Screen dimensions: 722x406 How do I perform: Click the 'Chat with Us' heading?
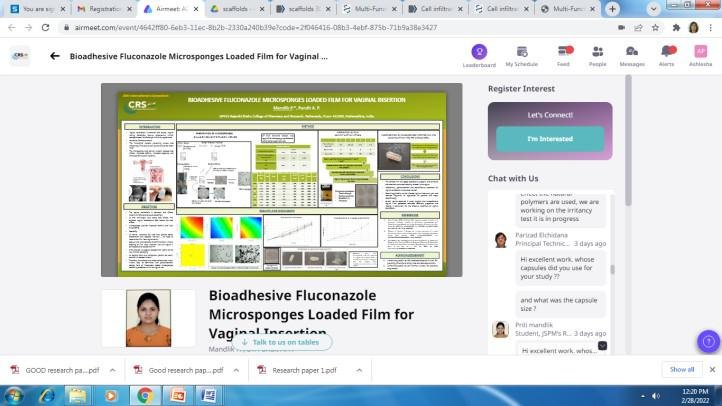coord(513,178)
